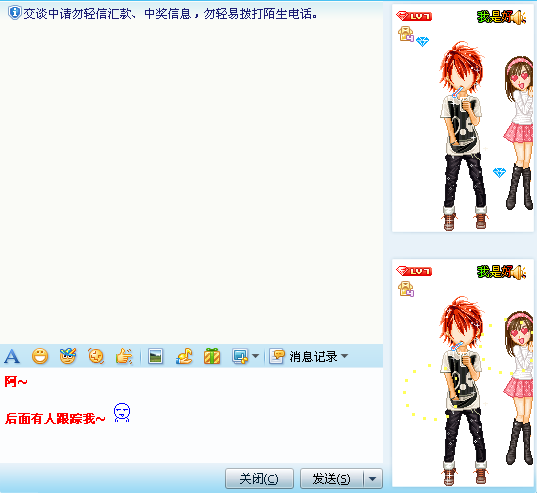The image size is (537, 493).
Task: Open the smiley emoticon picker
Action: 40,356
